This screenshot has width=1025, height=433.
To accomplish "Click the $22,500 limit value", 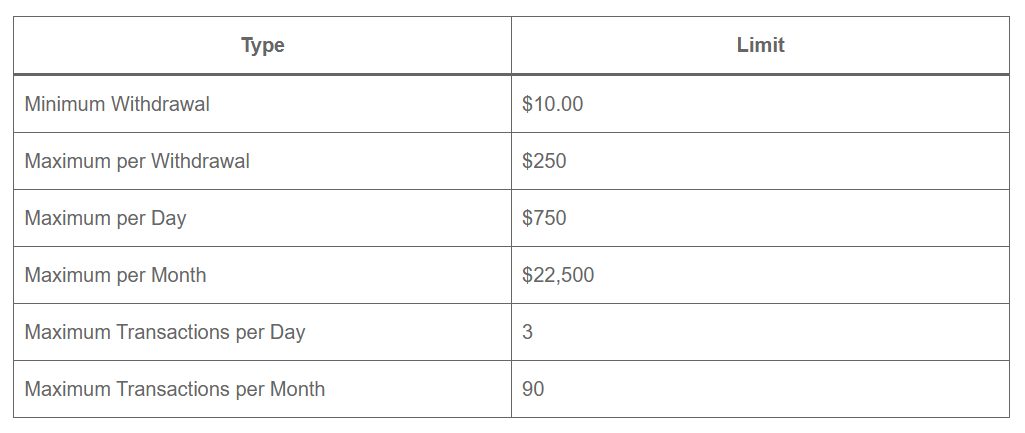I will (558, 275).
